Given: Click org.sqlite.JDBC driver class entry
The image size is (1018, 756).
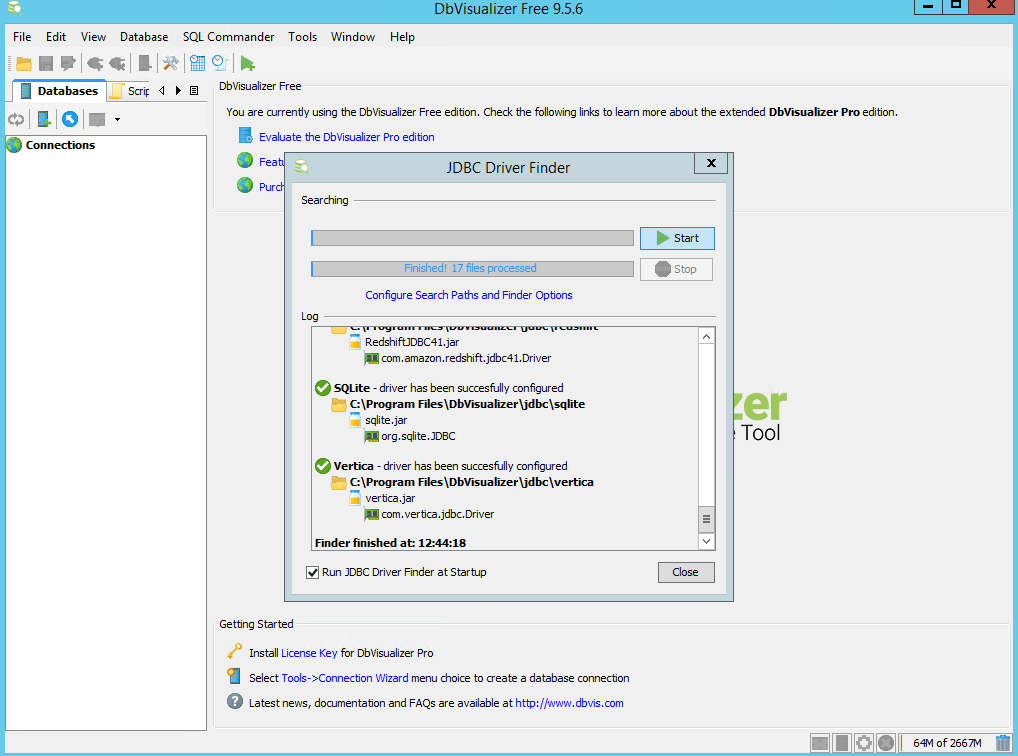Looking at the screenshot, I should coord(418,436).
